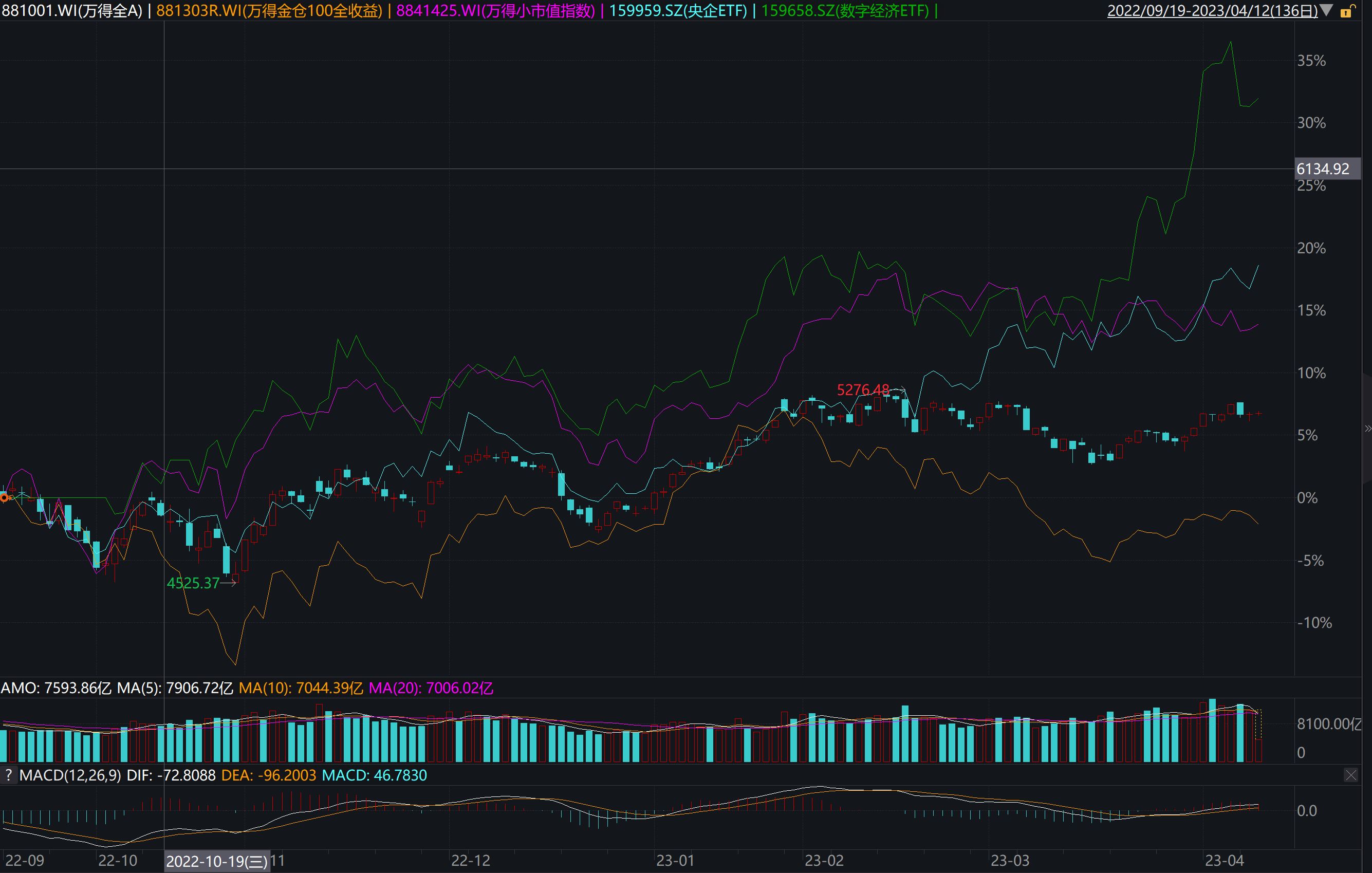The image size is (1372, 873).
Task: Select the 159959.SZ 央企ETF legend label
Action: point(677,11)
